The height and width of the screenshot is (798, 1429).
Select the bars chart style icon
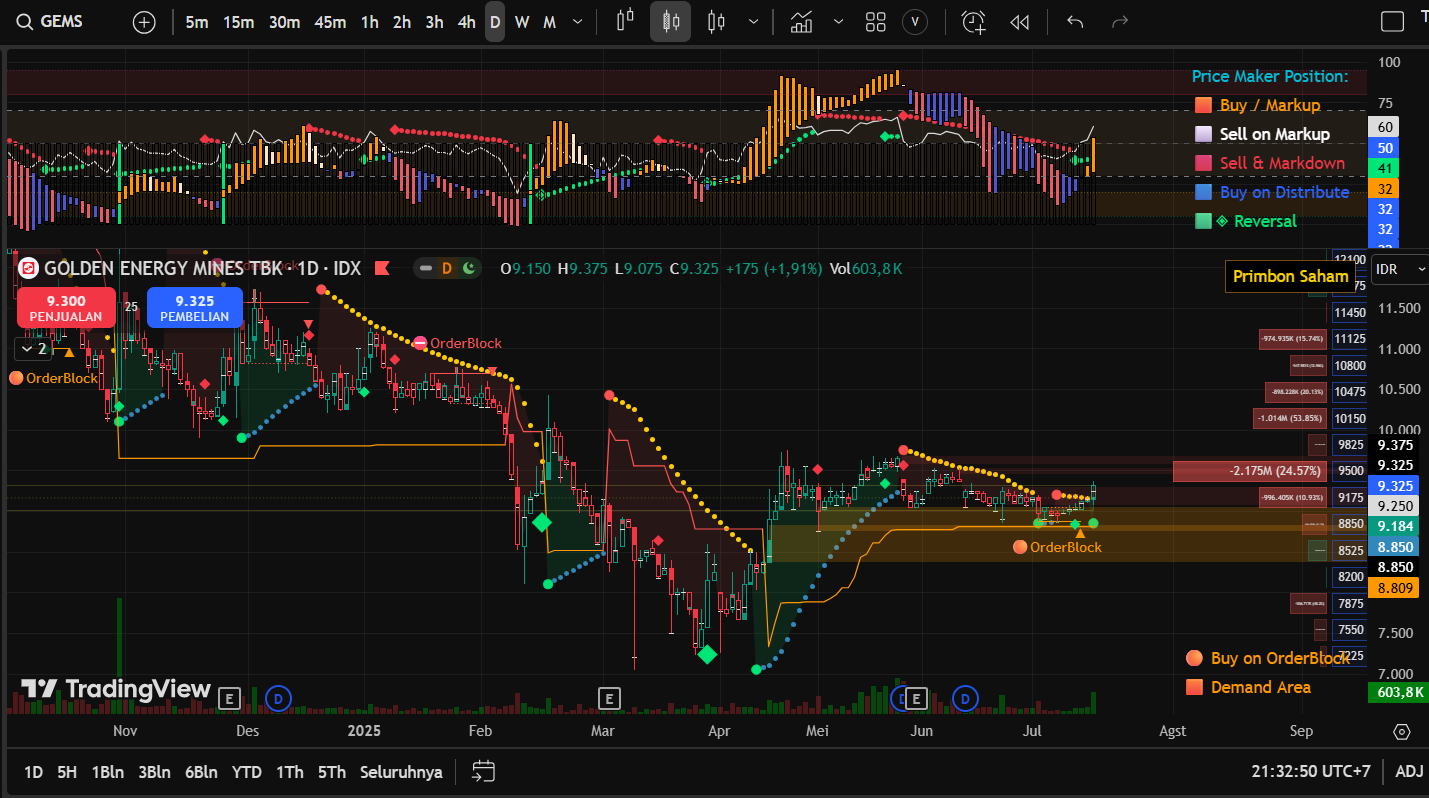pyautogui.click(x=626, y=21)
